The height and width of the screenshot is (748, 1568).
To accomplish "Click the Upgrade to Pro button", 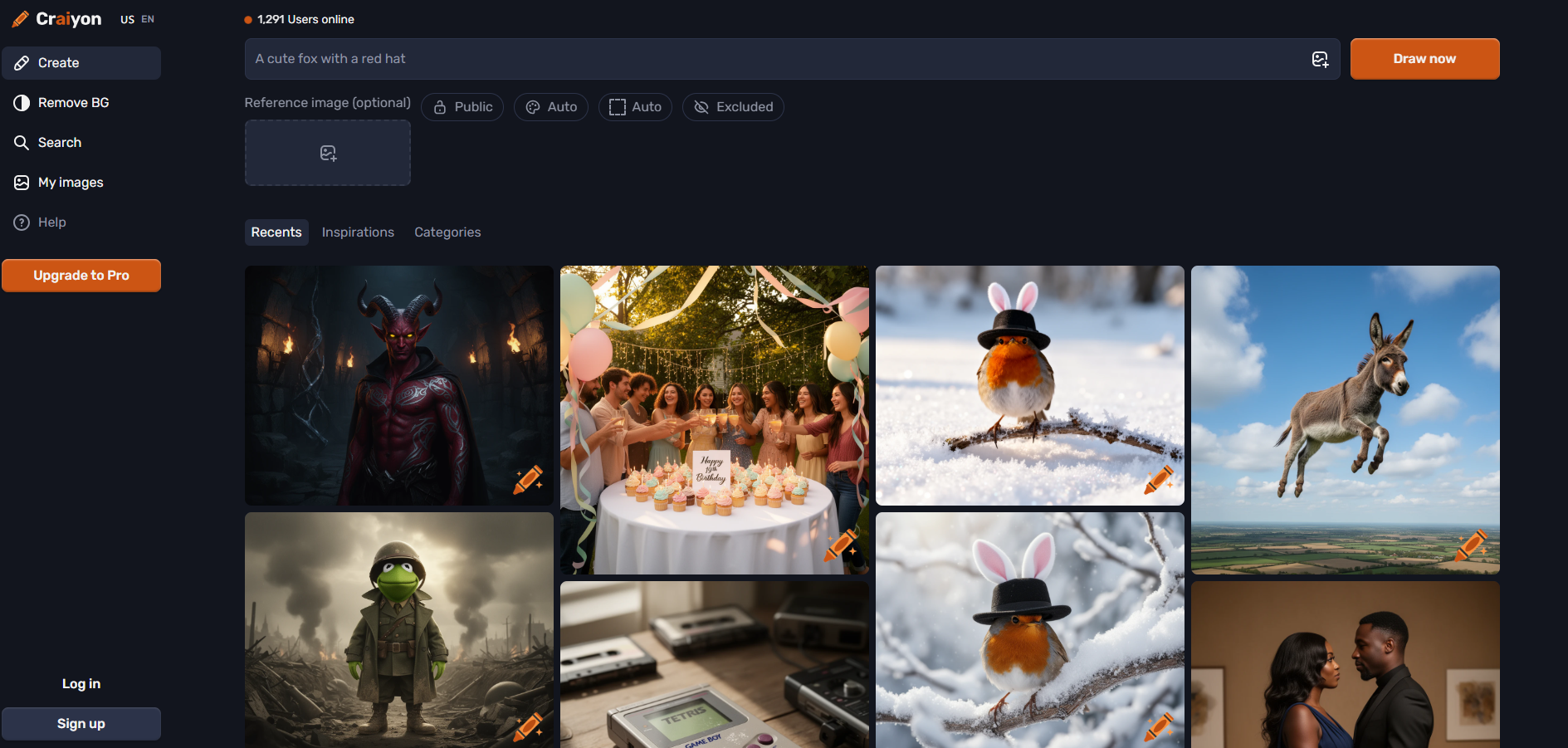I will click(x=81, y=276).
